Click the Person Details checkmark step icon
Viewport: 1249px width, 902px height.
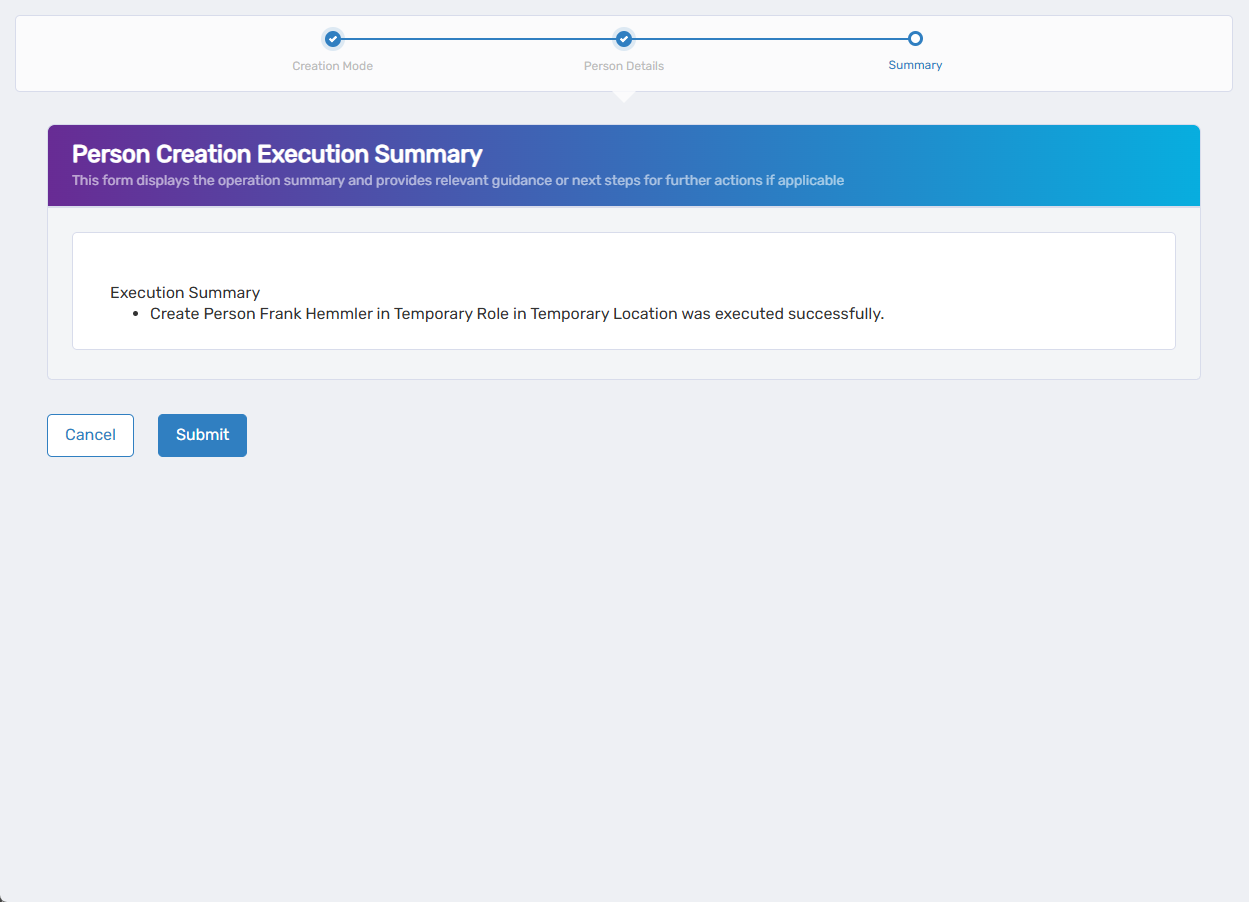tap(624, 39)
